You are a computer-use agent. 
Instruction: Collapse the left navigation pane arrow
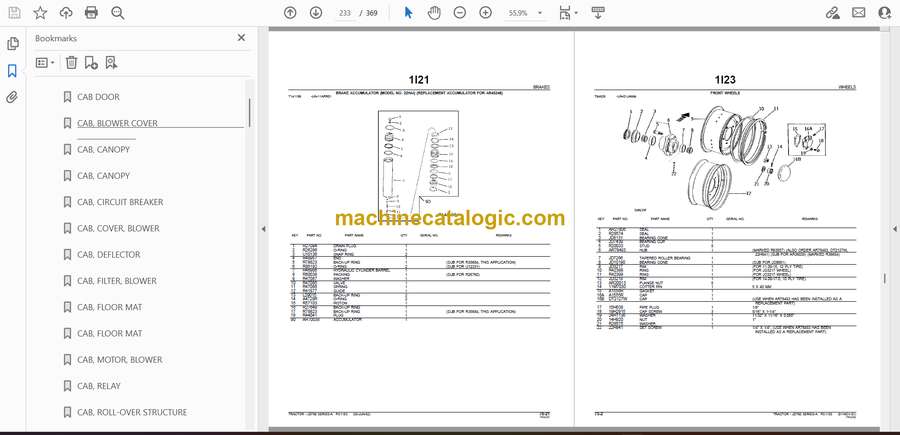click(x=263, y=229)
